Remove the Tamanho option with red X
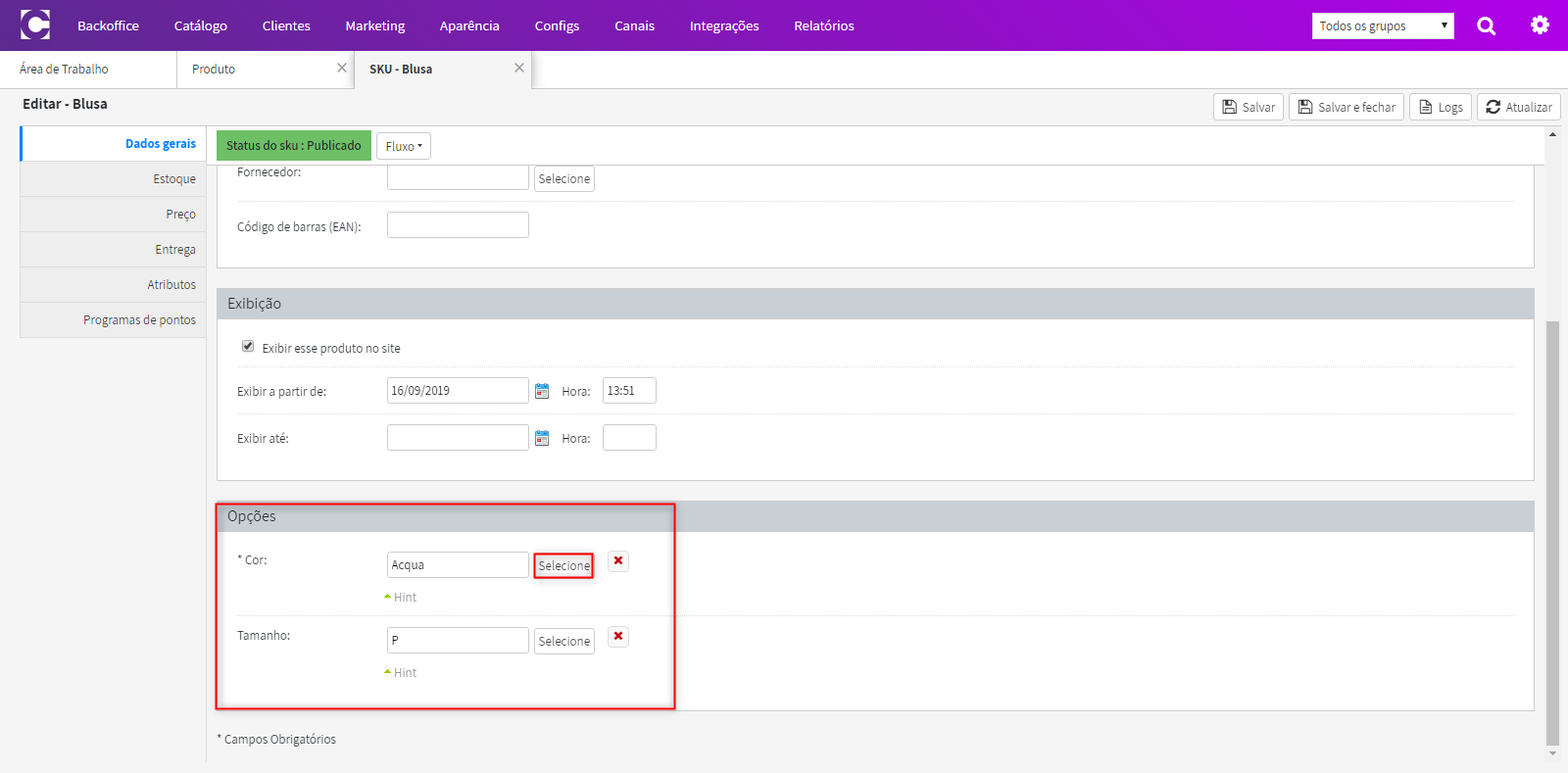This screenshot has height=773, width=1568. tap(618, 637)
